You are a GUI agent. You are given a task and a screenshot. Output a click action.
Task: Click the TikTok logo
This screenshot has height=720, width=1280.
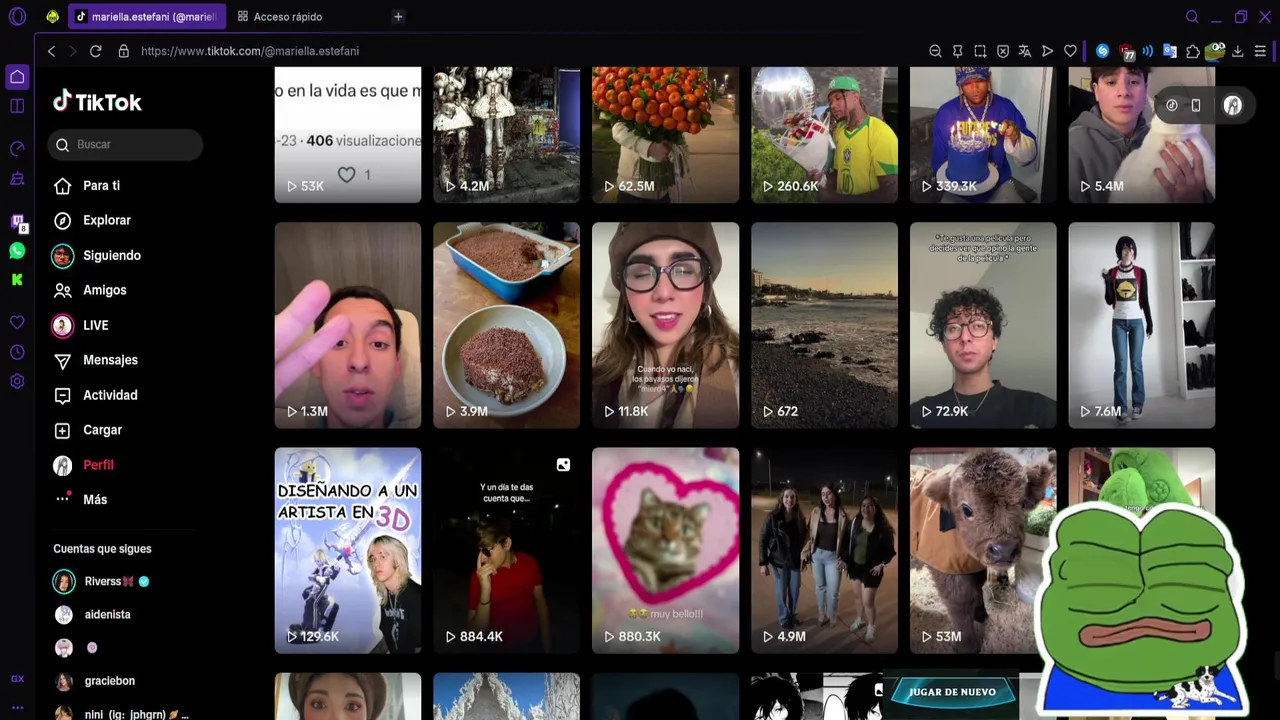[x=97, y=101]
